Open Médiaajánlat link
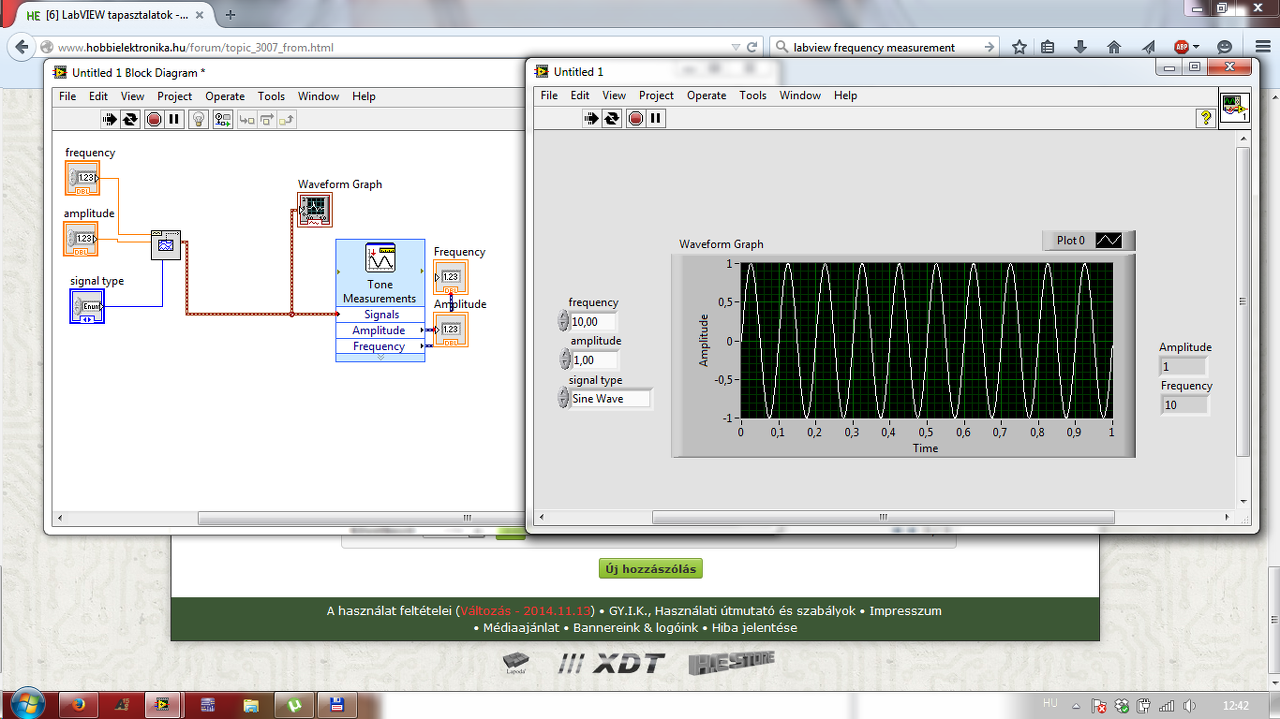Screen dimensions: 1280x719 pyautogui.click(x=521, y=628)
